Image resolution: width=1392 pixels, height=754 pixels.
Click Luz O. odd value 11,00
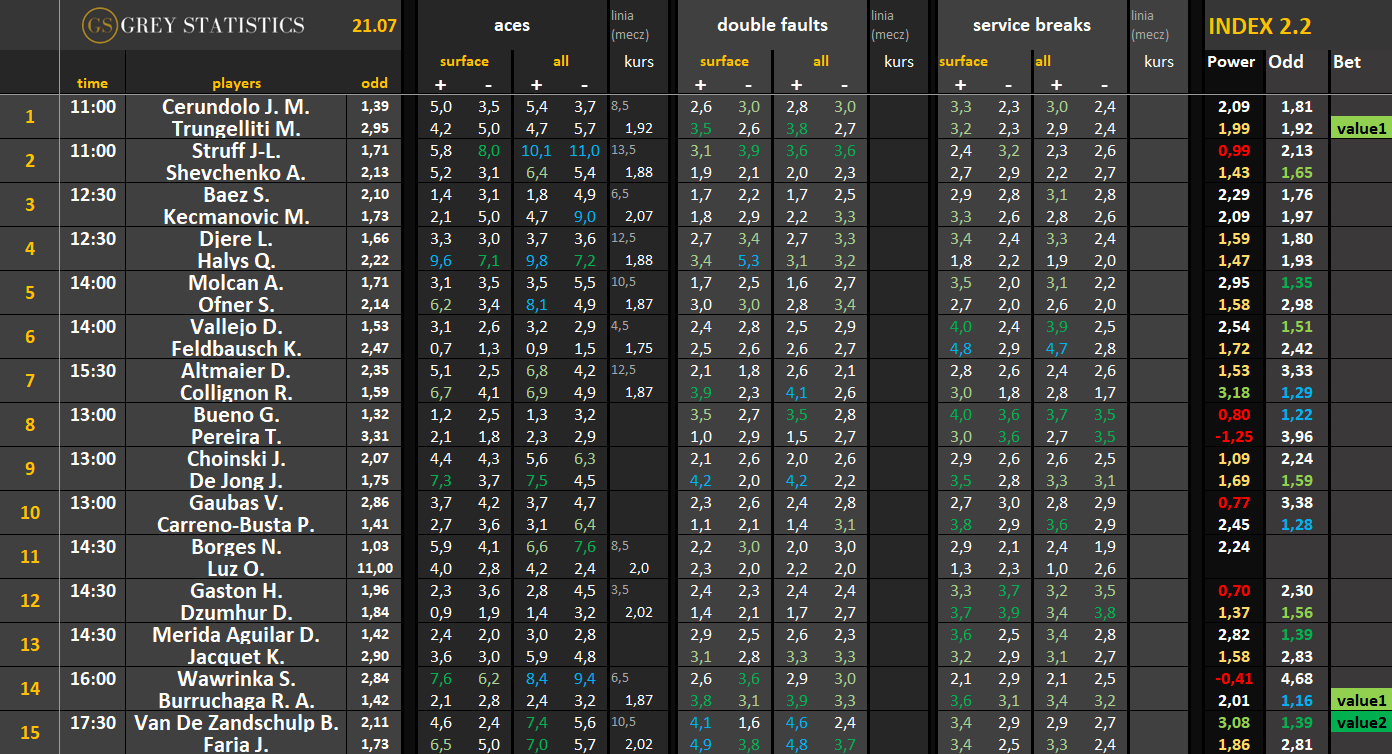pos(375,568)
